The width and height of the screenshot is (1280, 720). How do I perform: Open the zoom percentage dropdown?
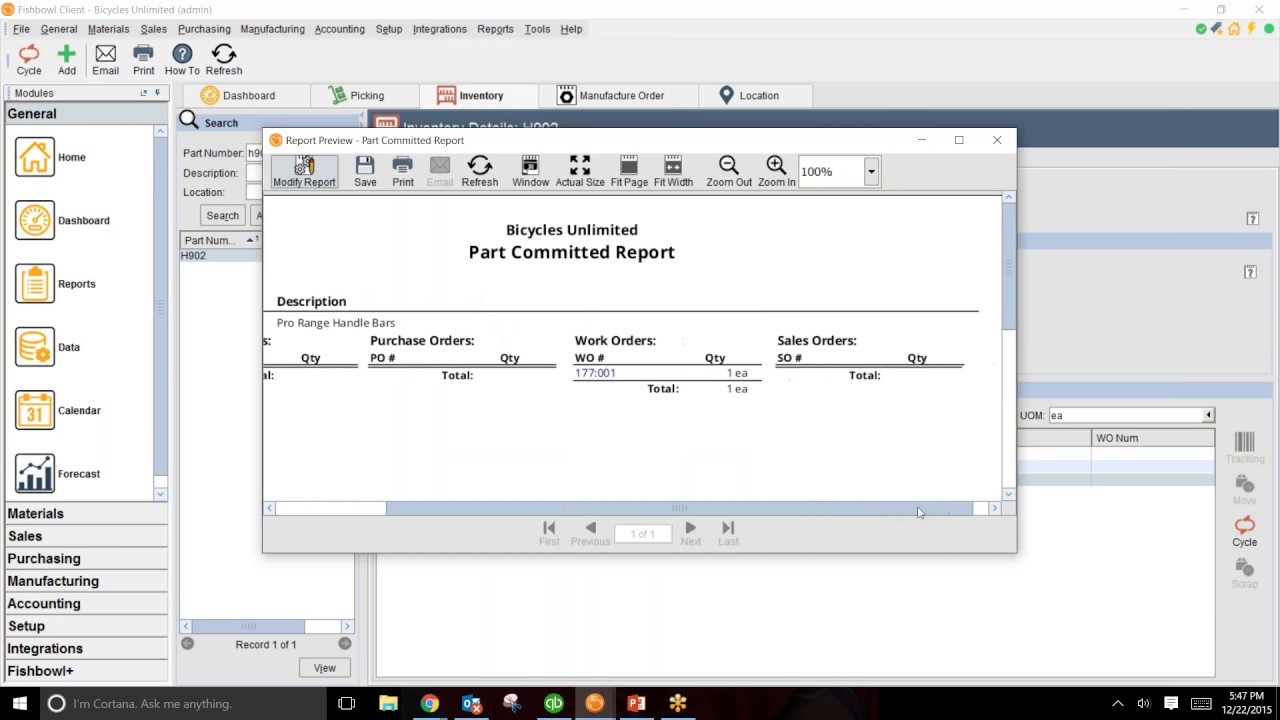coord(871,172)
